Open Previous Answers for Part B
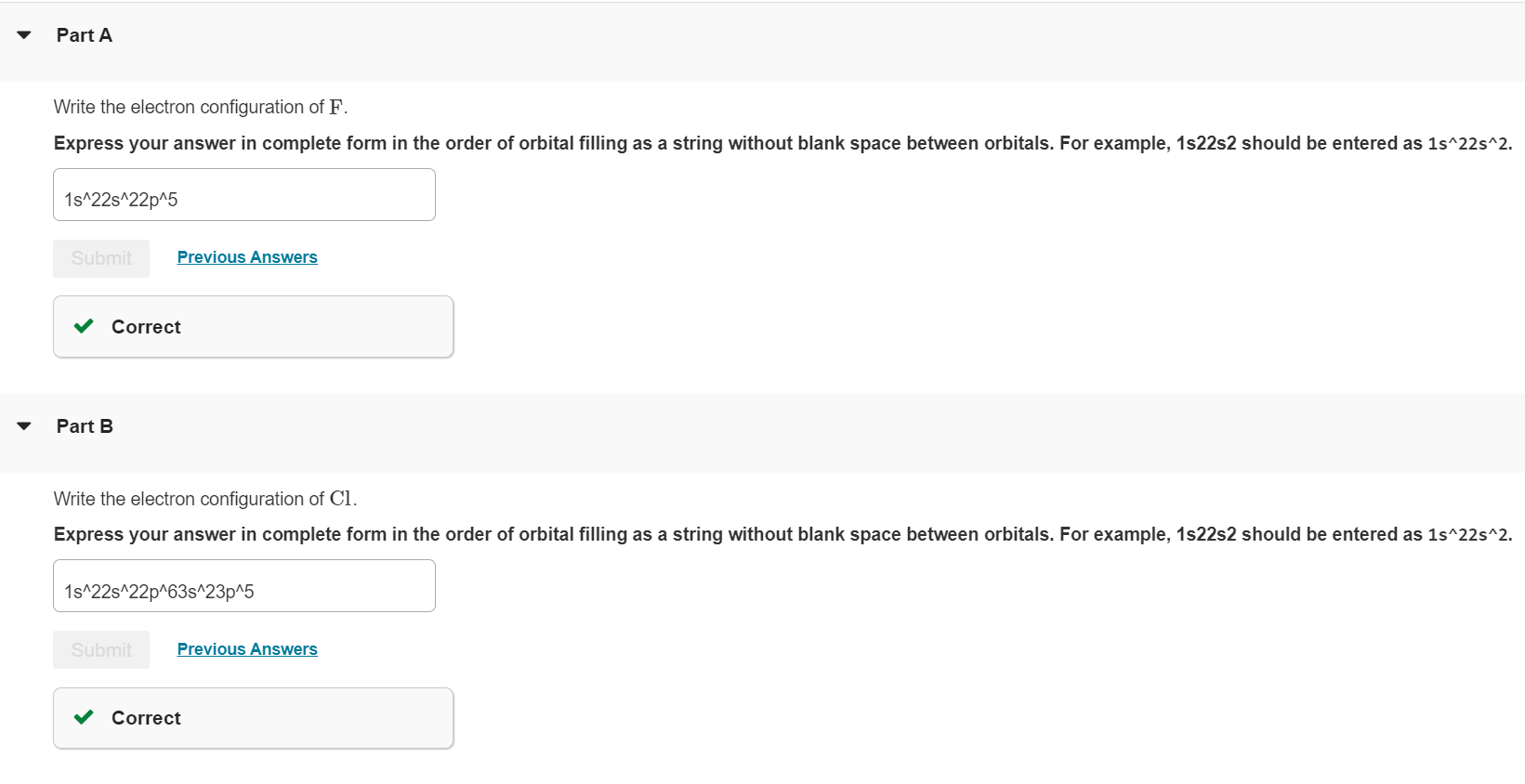The image size is (1525, 784). (x=246, y=649)
